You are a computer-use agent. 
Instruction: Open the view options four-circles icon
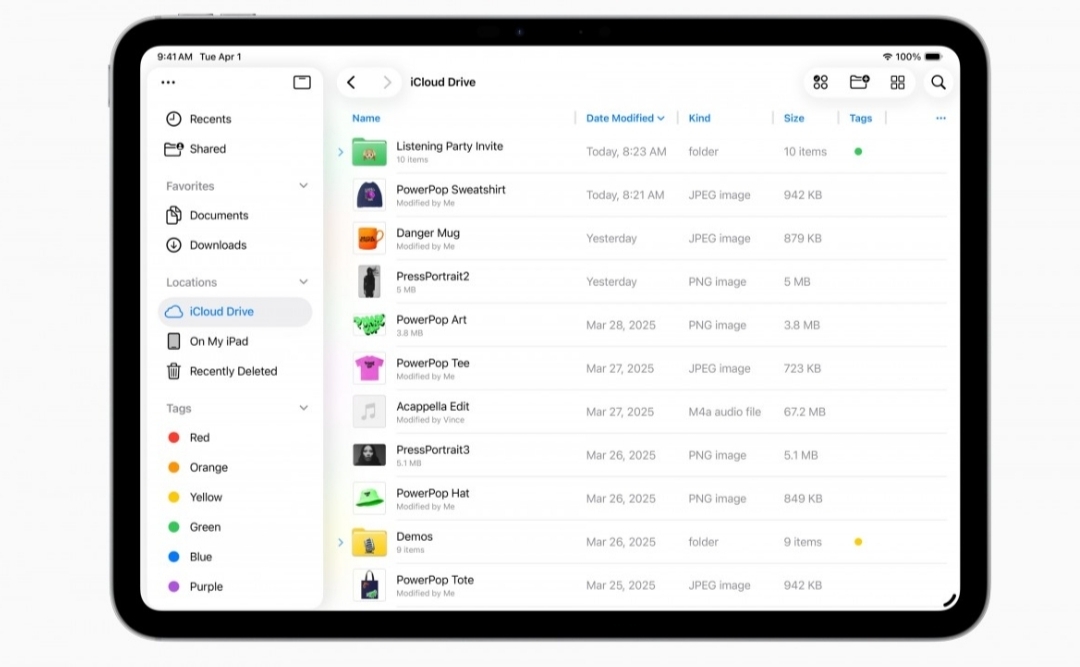[x=820, y=82]
